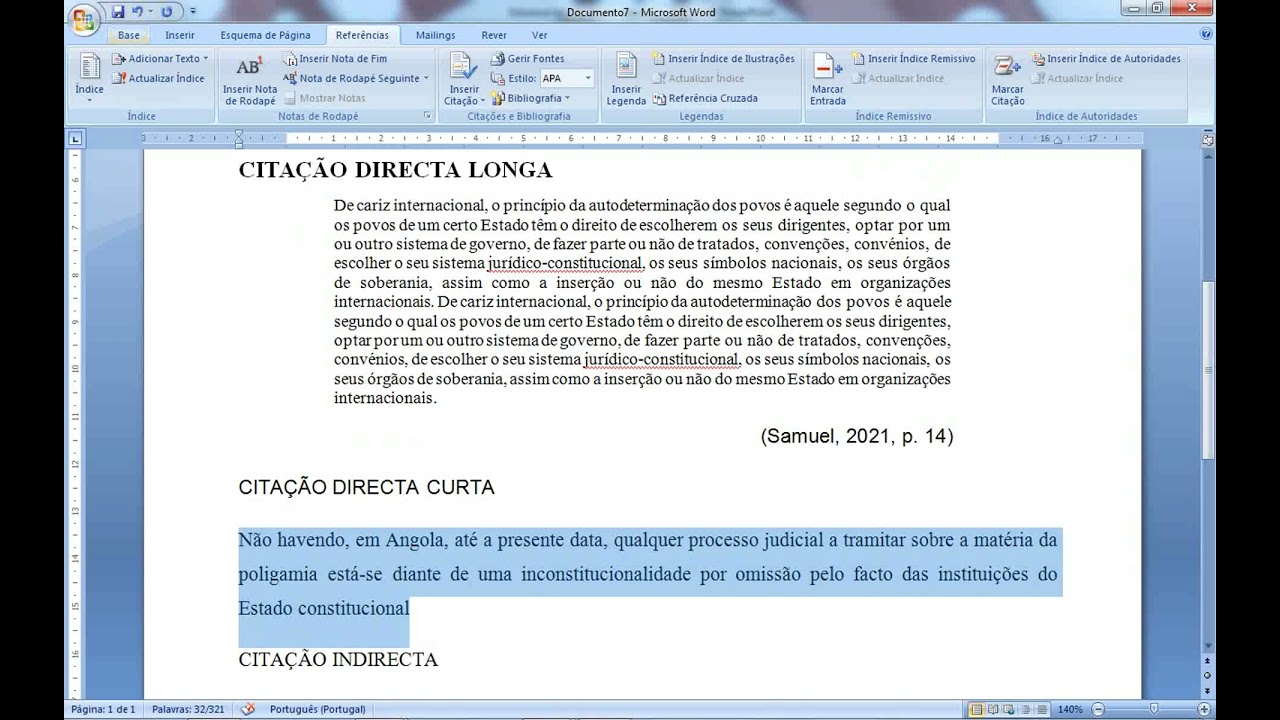Click Inserir Nota de Fim
This screenshot has height=720, width=1280.
click(x=336, y=59)
